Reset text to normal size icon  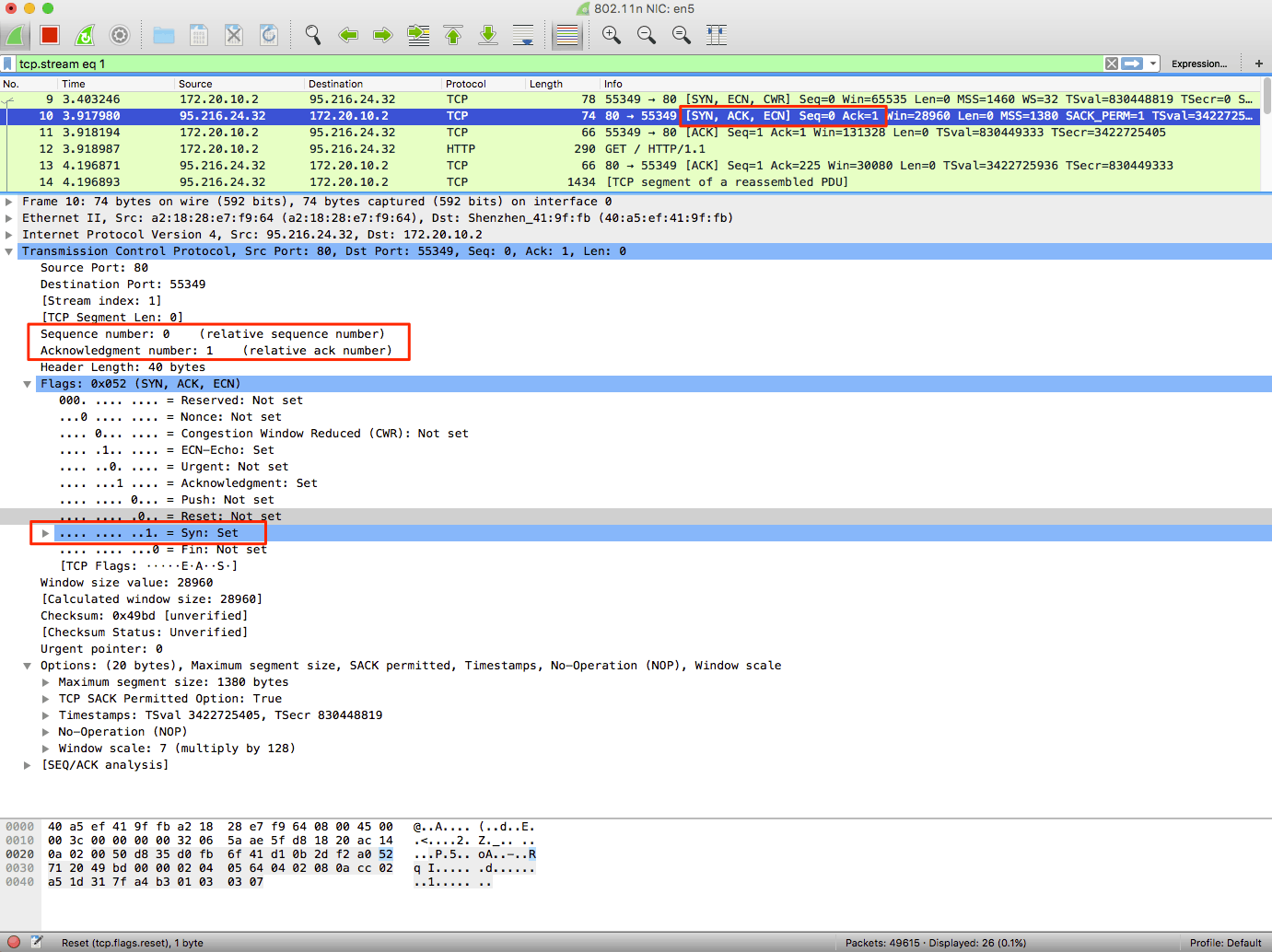tap(682, 36)
